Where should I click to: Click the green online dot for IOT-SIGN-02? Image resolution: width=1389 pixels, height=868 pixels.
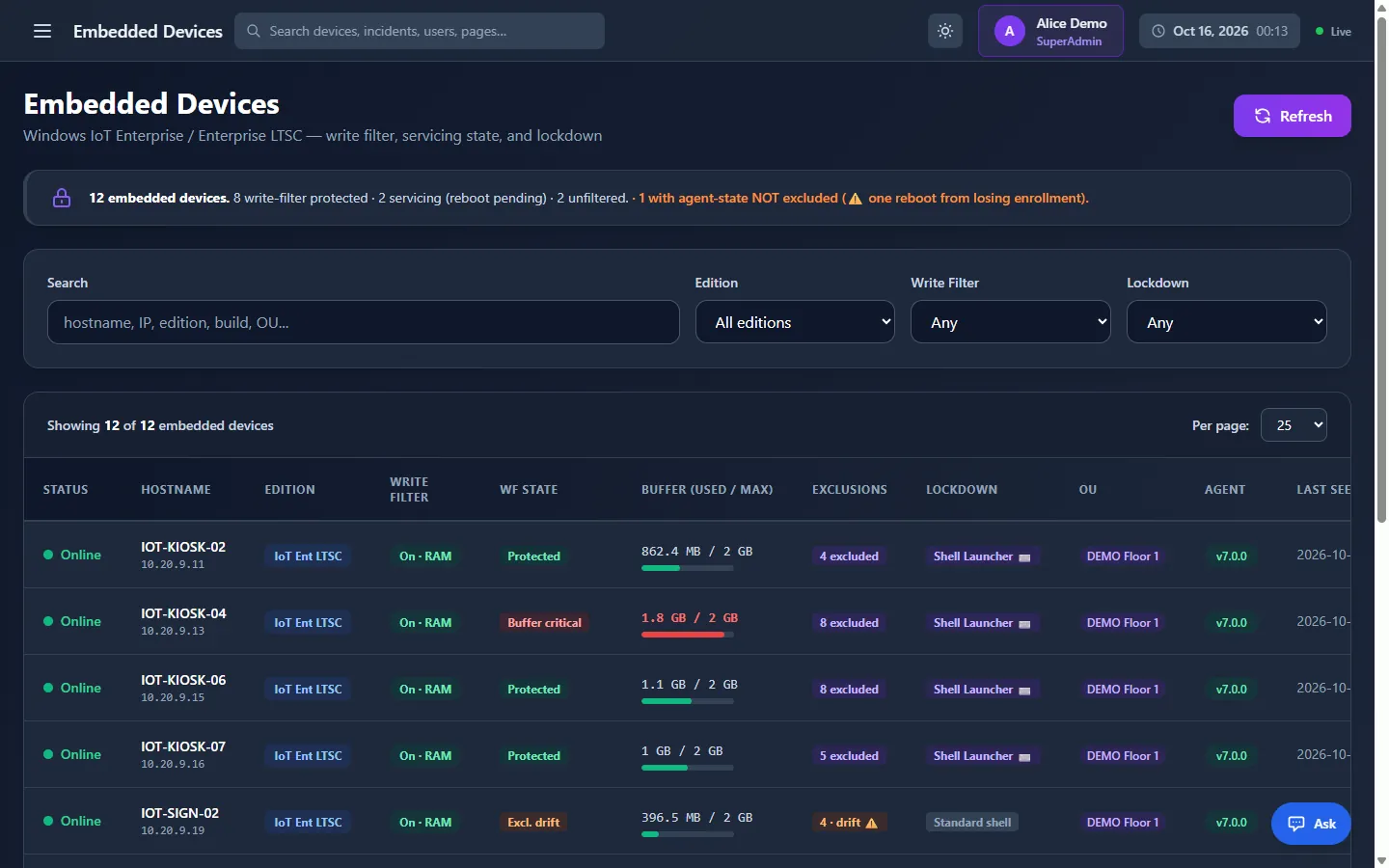click(48, 821)
